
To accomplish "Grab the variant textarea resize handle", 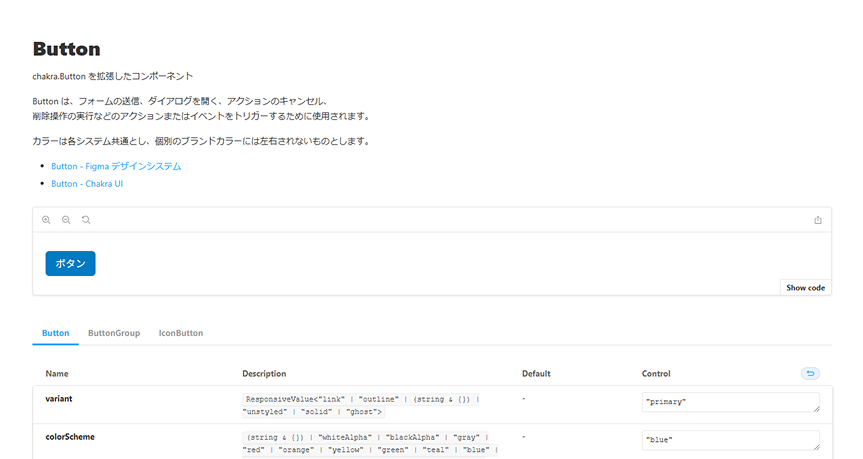I will coord(816,409).
